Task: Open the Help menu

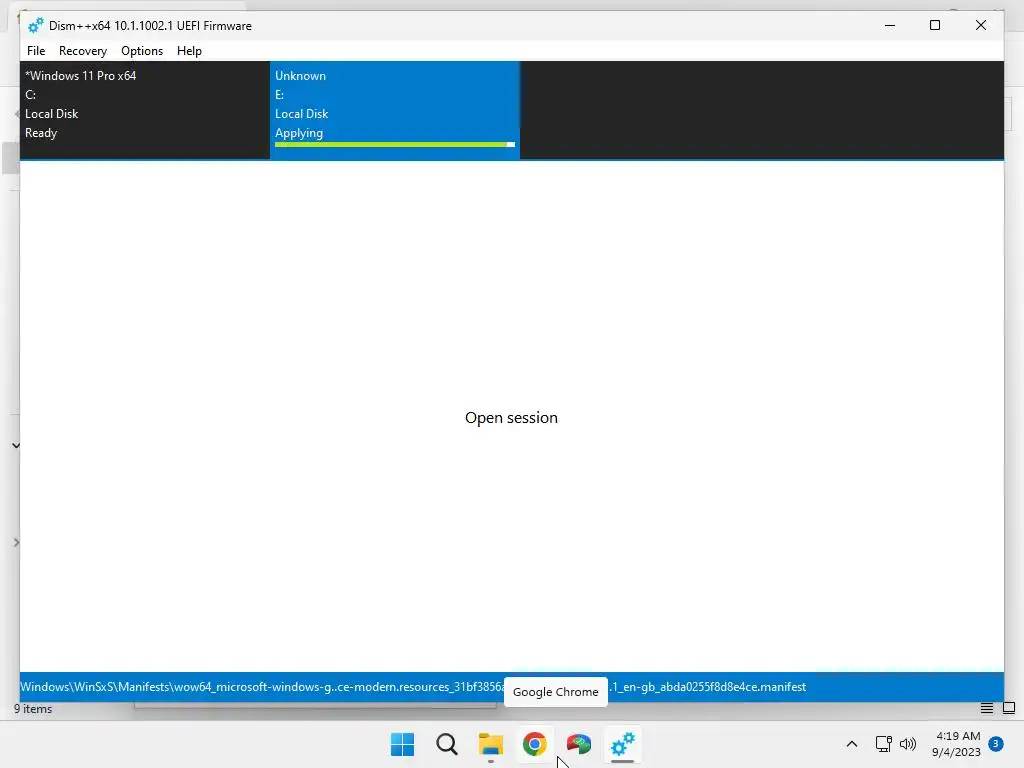Action: (x=189, y=51)
